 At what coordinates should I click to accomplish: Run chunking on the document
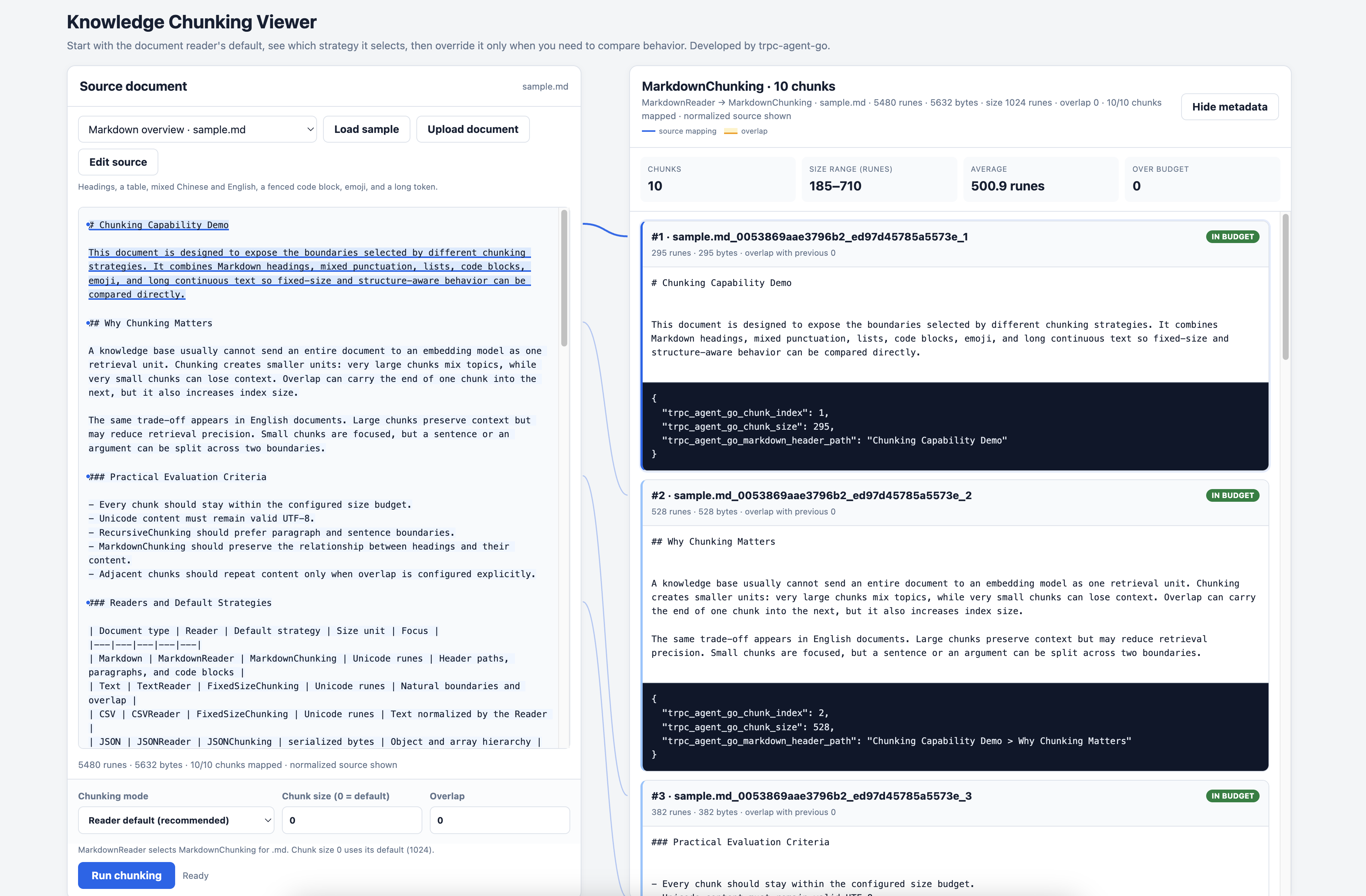click(126, 875)
